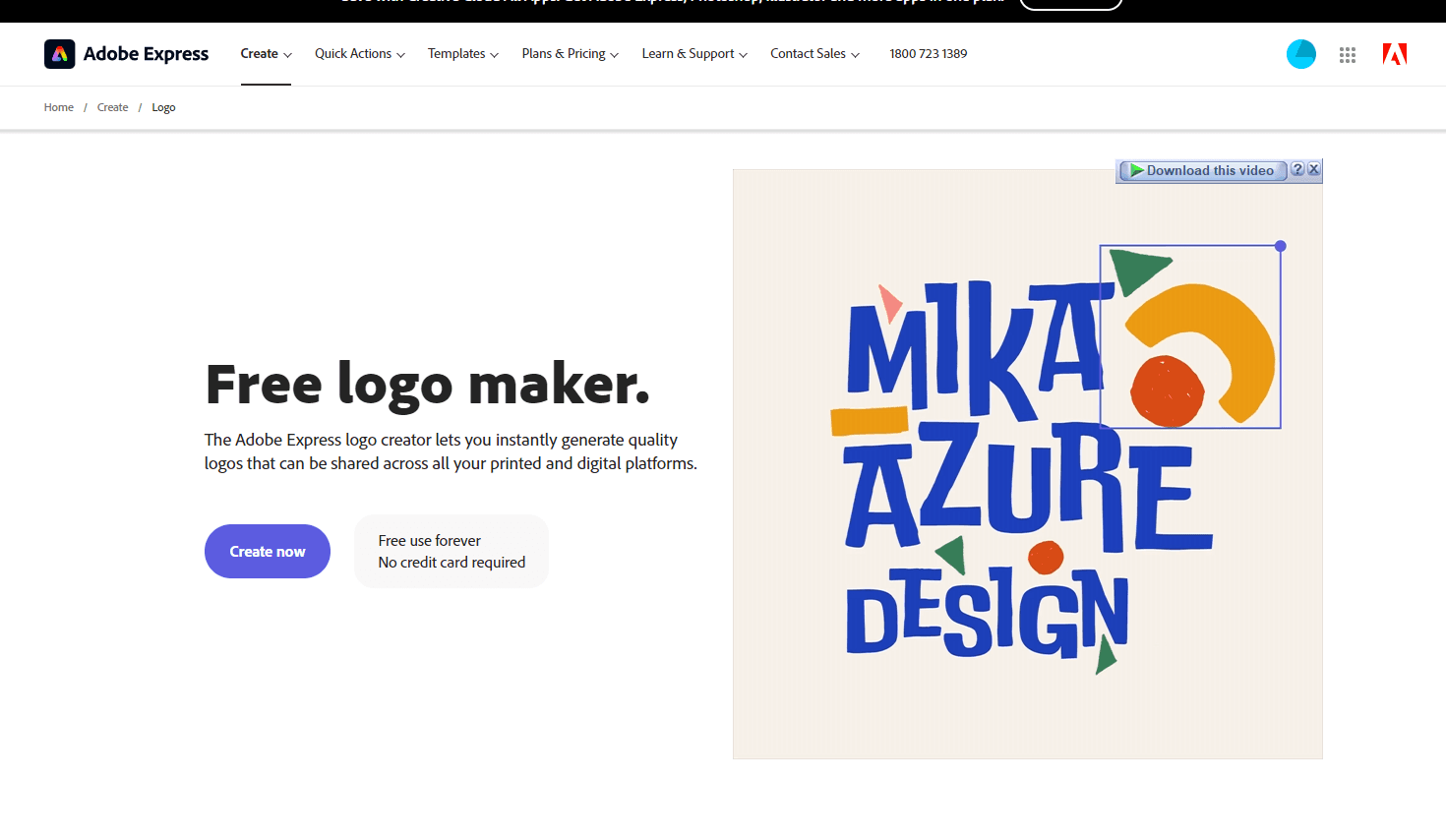Click the Create now button
The width and height of the screenshot is (1446, 840).
(x=267, y=551)
